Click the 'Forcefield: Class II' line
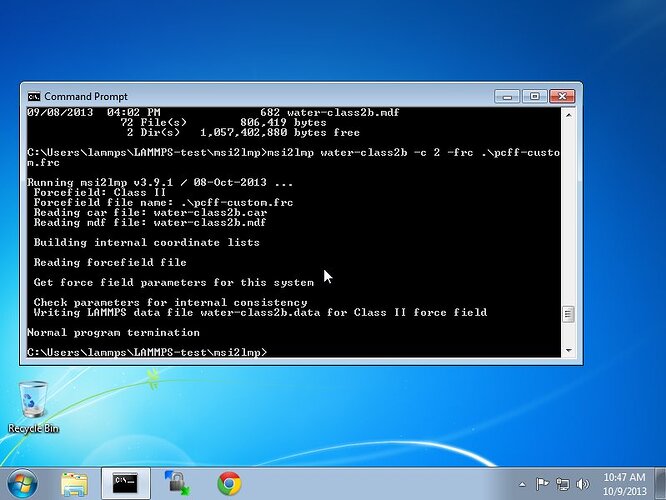 [x=100, y=192]
